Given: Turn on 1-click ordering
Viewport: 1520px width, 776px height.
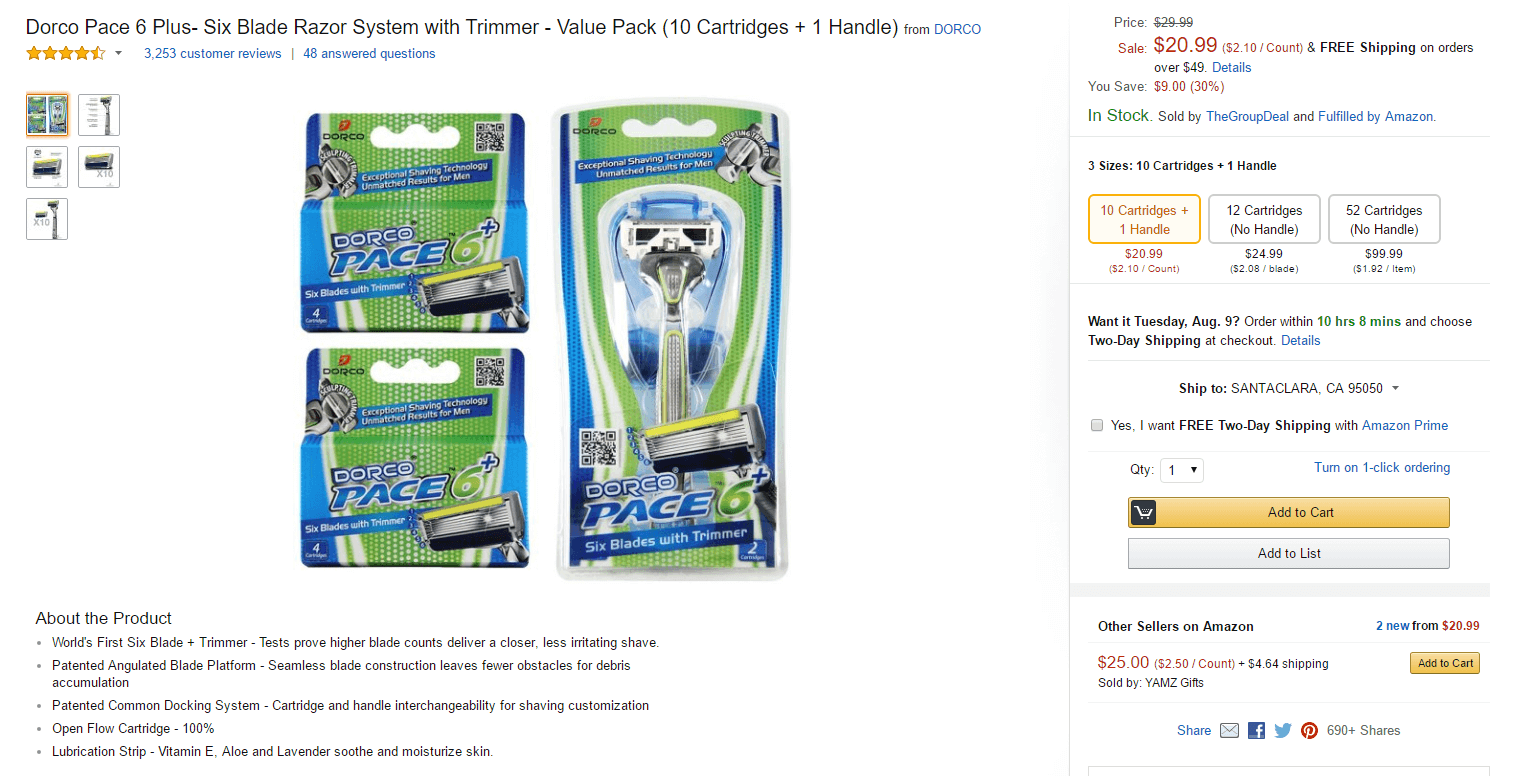Looking at the screenshot, I should pos(1381,468).
